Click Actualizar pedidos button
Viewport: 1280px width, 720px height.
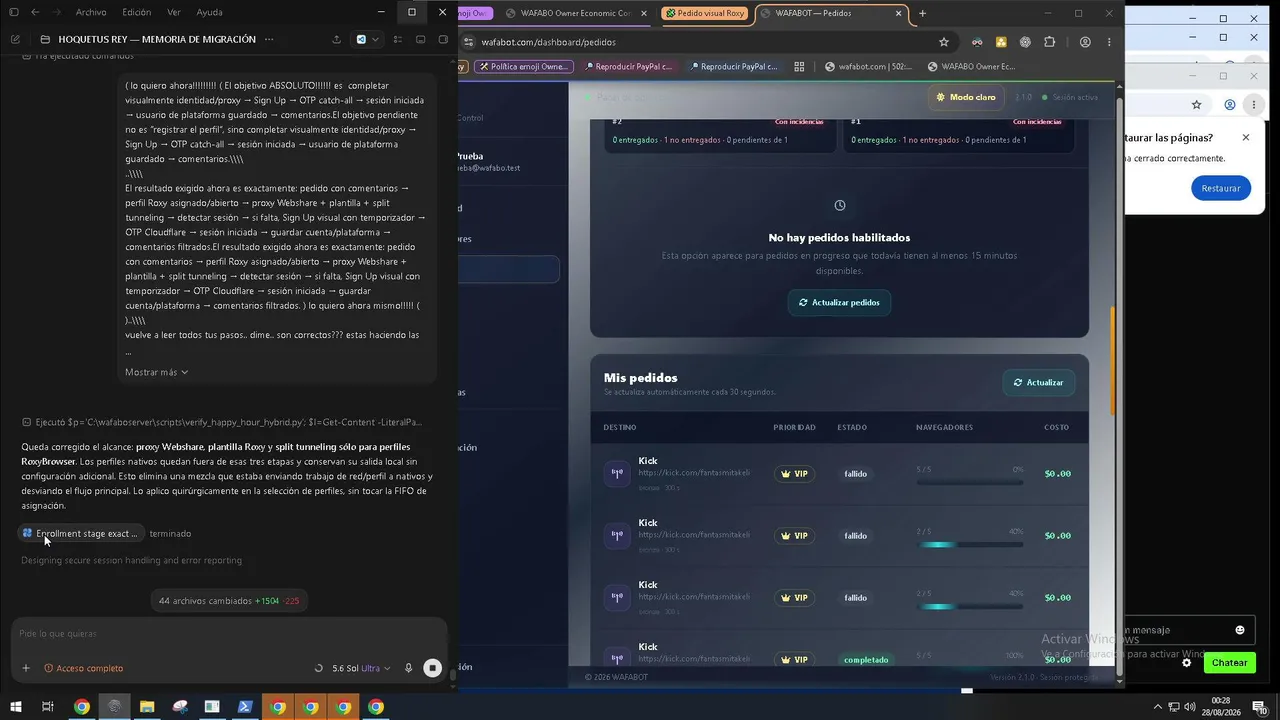839,302
